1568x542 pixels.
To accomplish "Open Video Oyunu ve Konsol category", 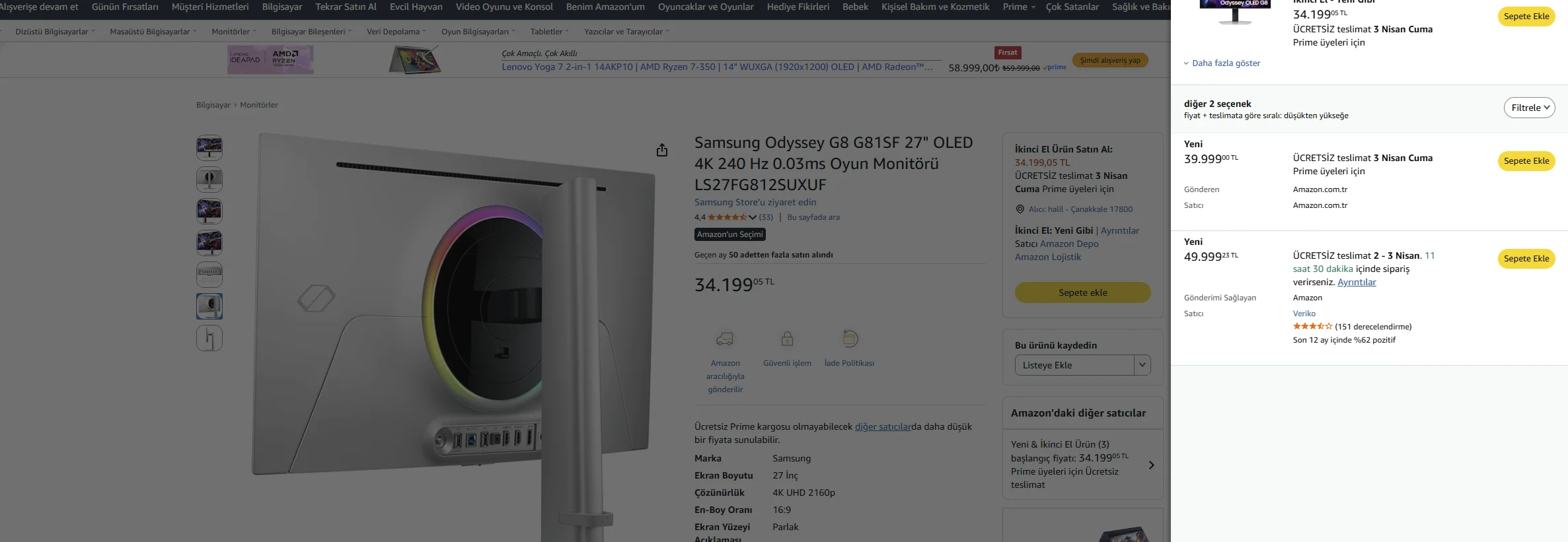I will click(504, 7).
